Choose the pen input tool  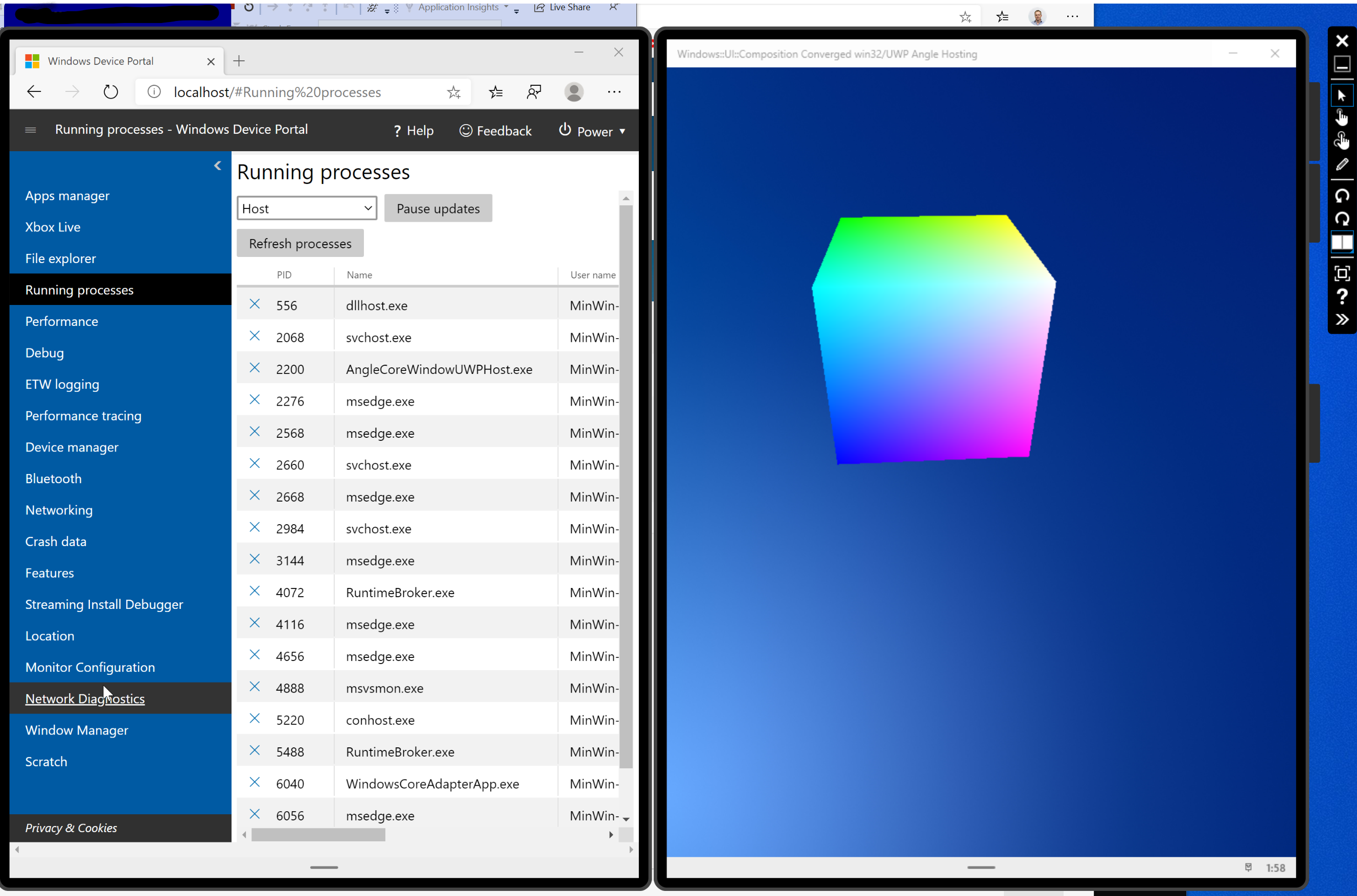[x=1342, y=164]
